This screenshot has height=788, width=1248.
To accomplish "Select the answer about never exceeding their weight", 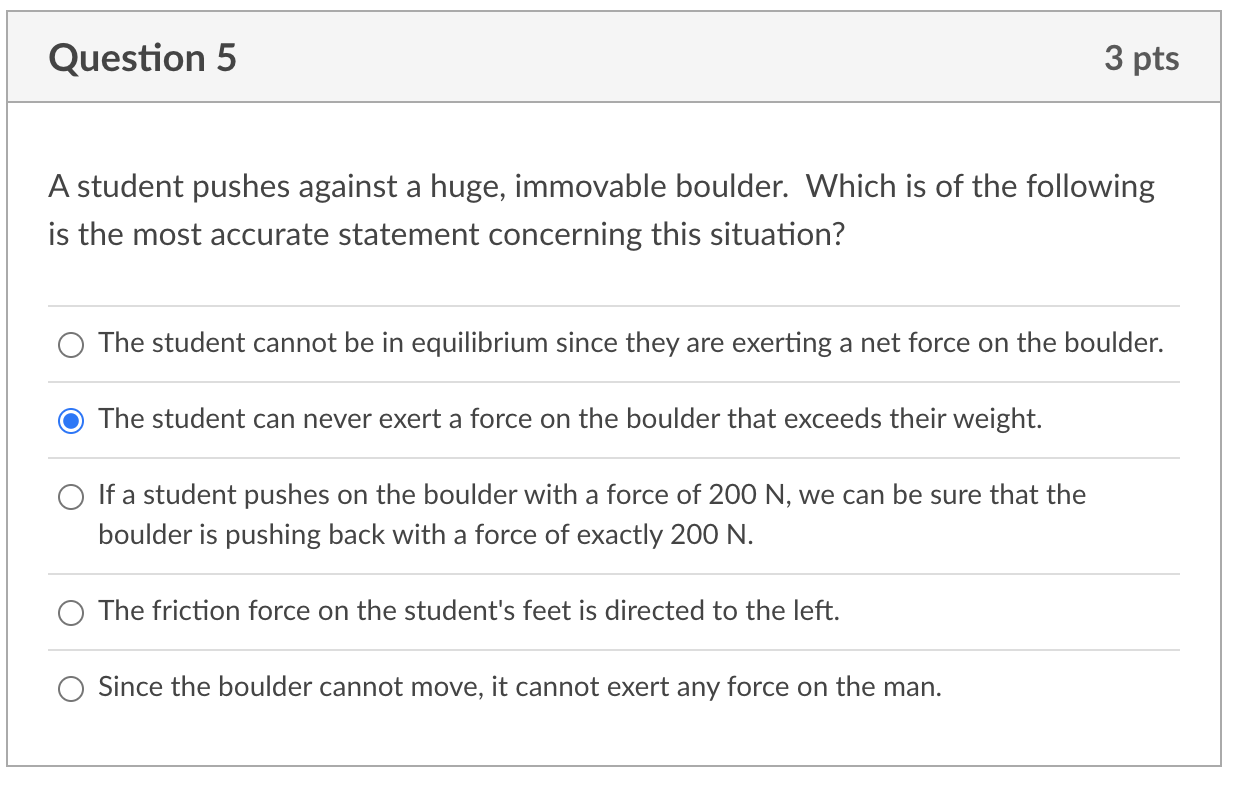I will (x=70, y=420).
